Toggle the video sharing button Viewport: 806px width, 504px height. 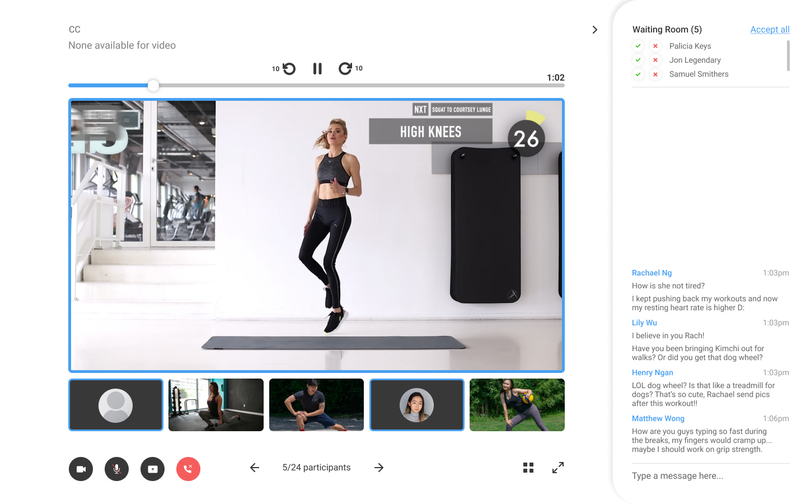[153, 469]
